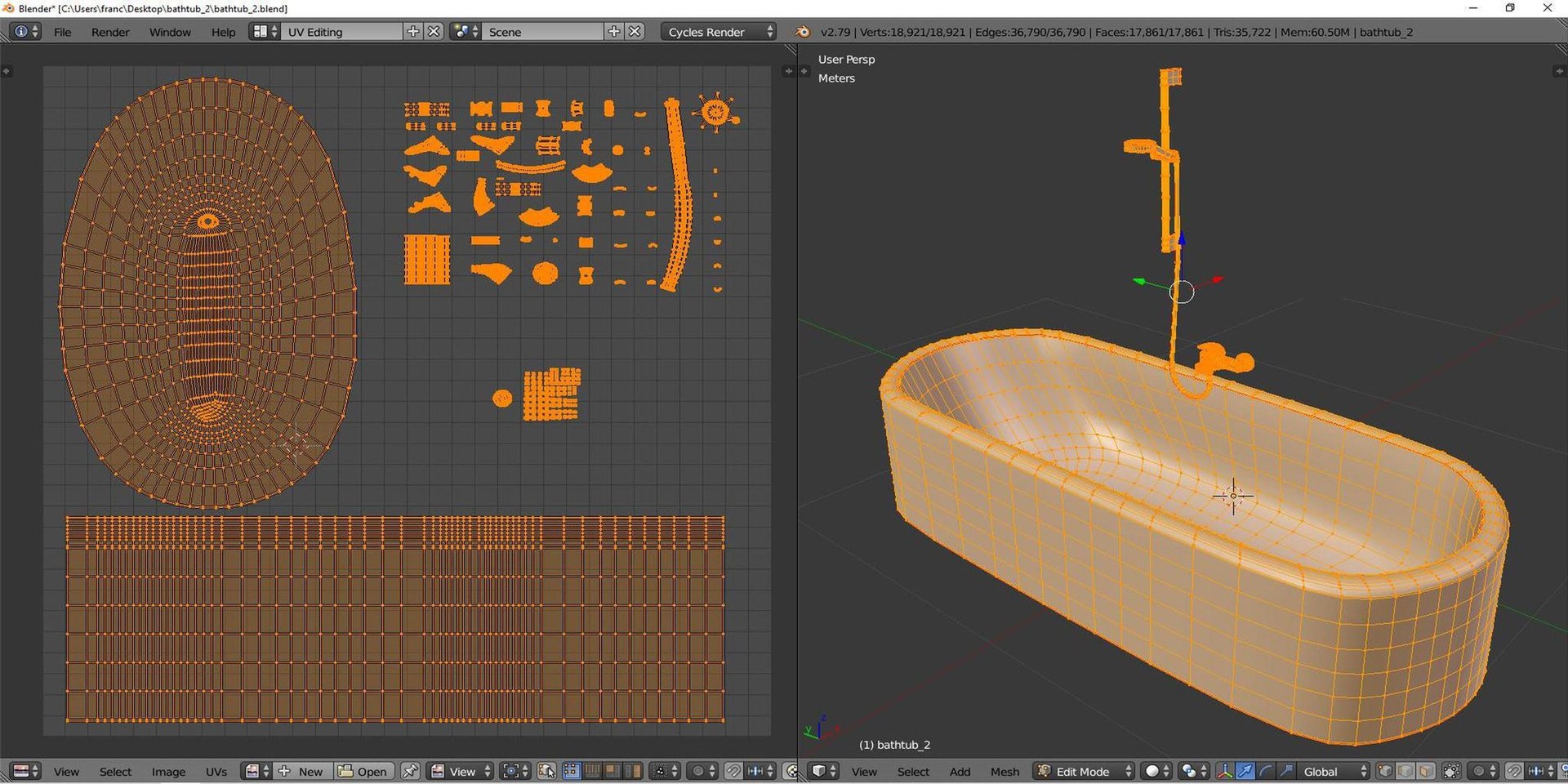Open the Cycles Render engine dropdown
Screen dimensions: 1568x784
[719, 32]
